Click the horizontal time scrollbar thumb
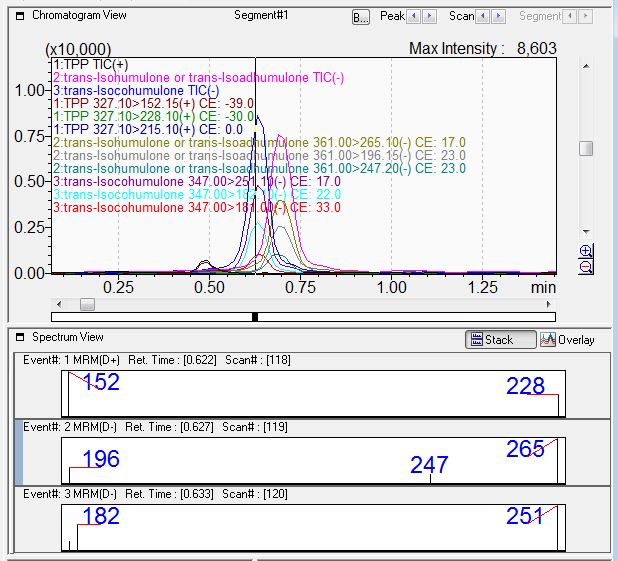This screenshot has width=618, height=561. (x=87, y=304)
